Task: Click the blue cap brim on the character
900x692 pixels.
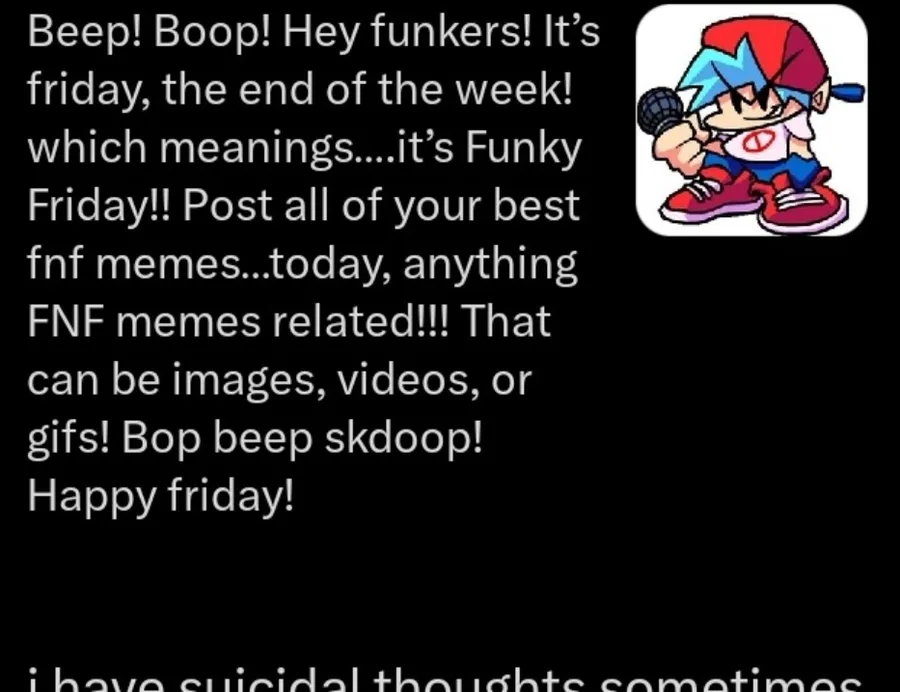Action: [848, 92]
